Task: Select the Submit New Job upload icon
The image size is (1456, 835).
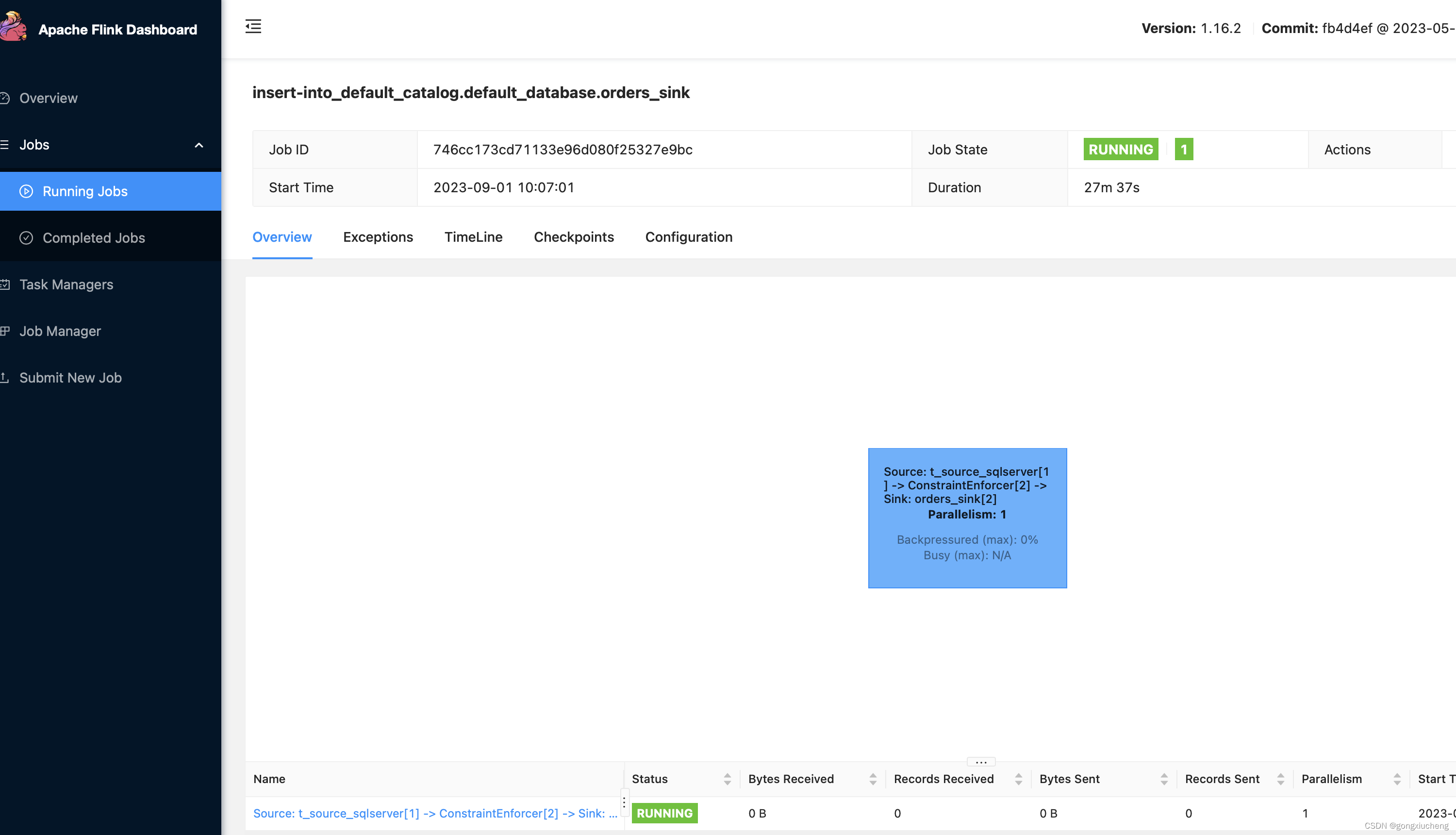Action: coord(5,377)
